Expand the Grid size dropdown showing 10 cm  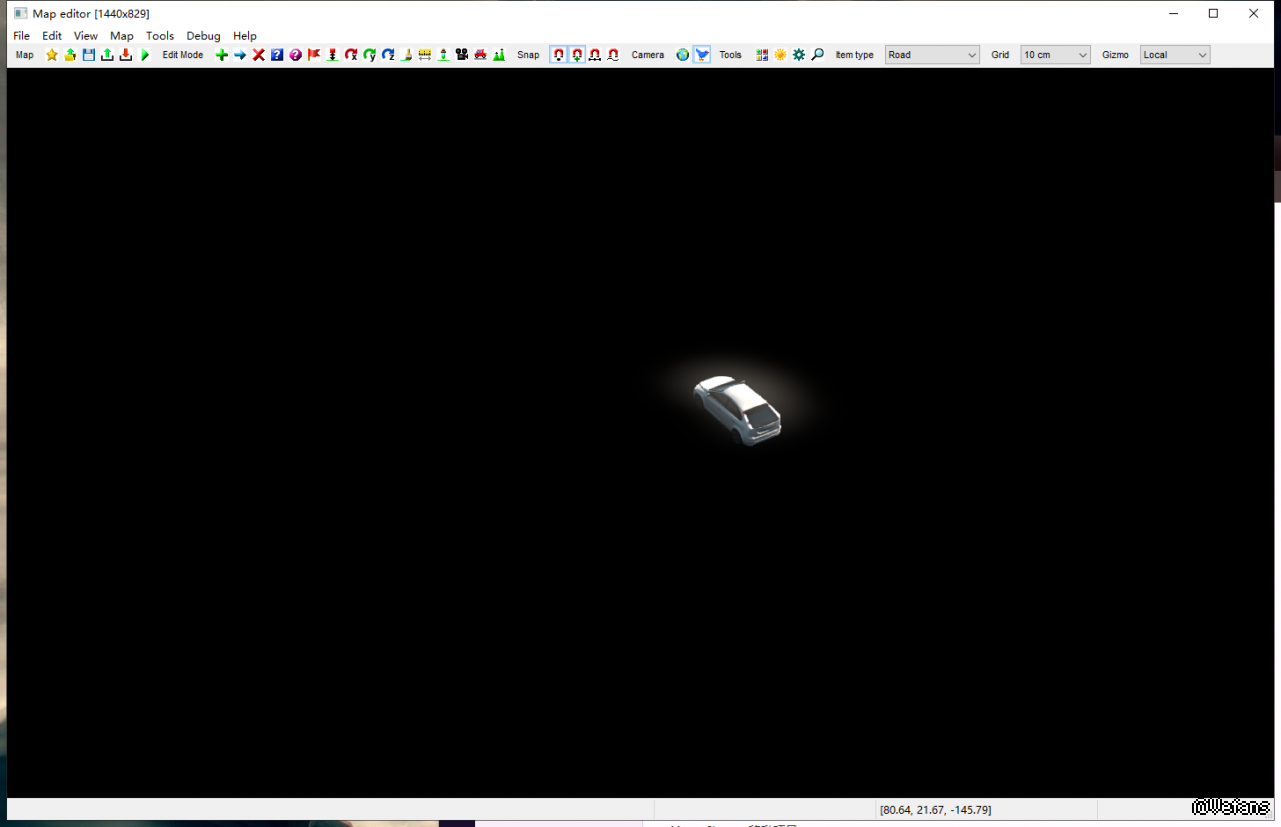[1055, 55]
